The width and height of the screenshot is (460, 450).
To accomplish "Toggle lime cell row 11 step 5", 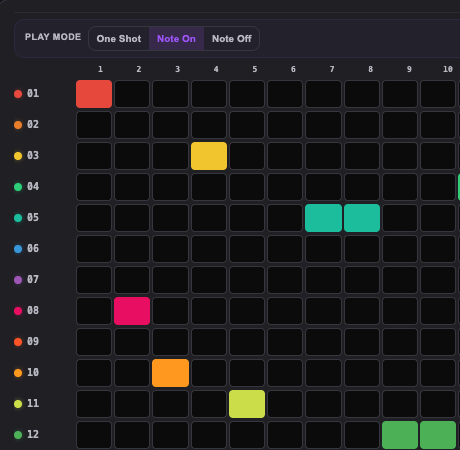I will (x=247, y=404).
